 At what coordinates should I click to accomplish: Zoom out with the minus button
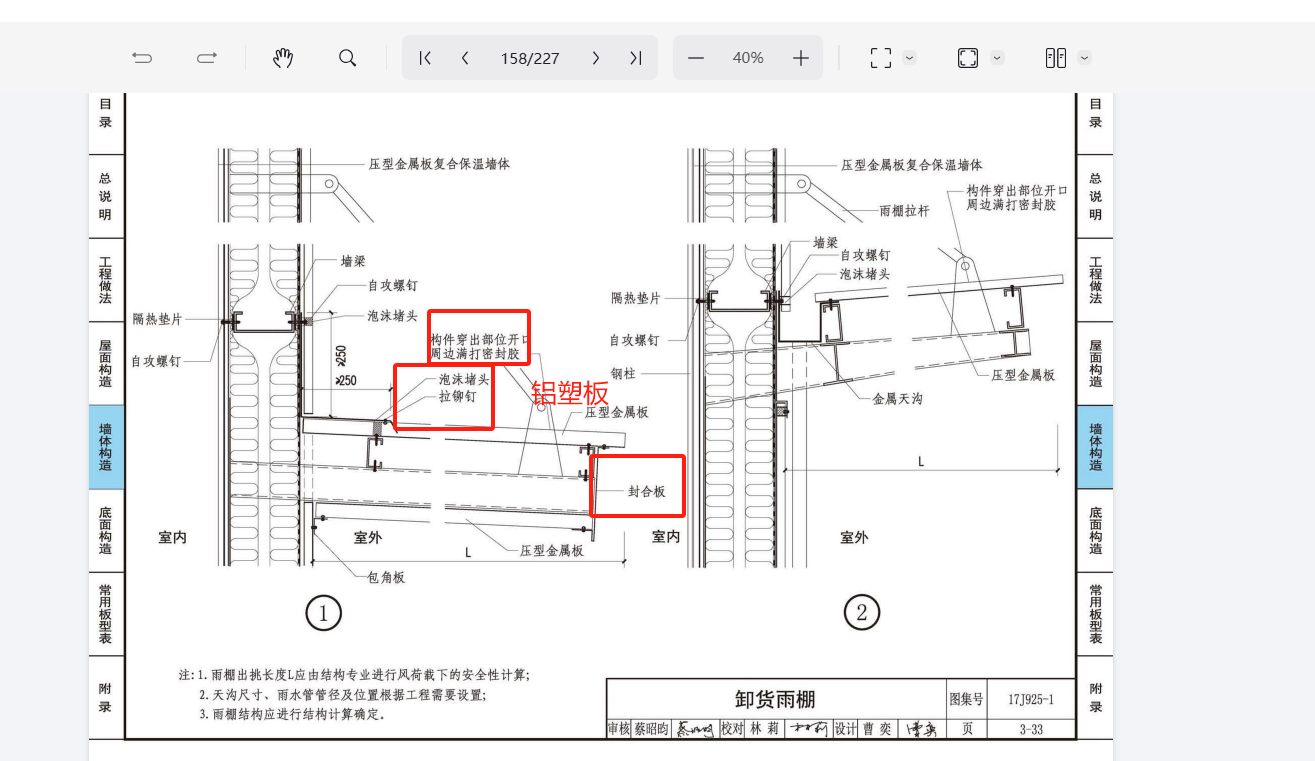tap(696, 58)
